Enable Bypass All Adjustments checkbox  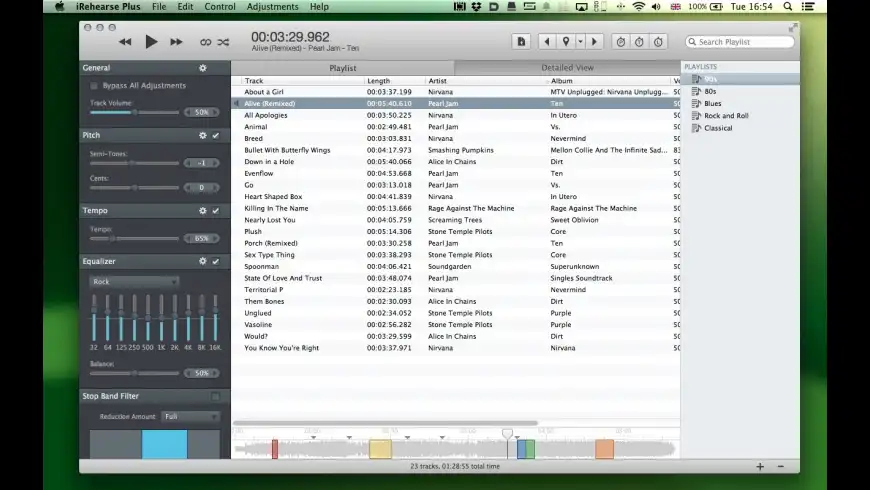click(94, 86)
